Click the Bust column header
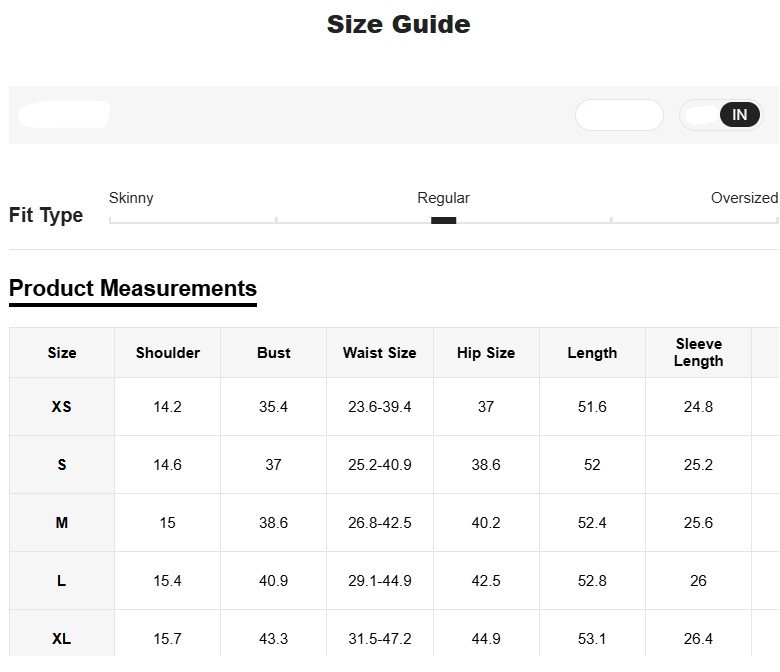Viewport: 780px width, 672px height. click(273, 353)
